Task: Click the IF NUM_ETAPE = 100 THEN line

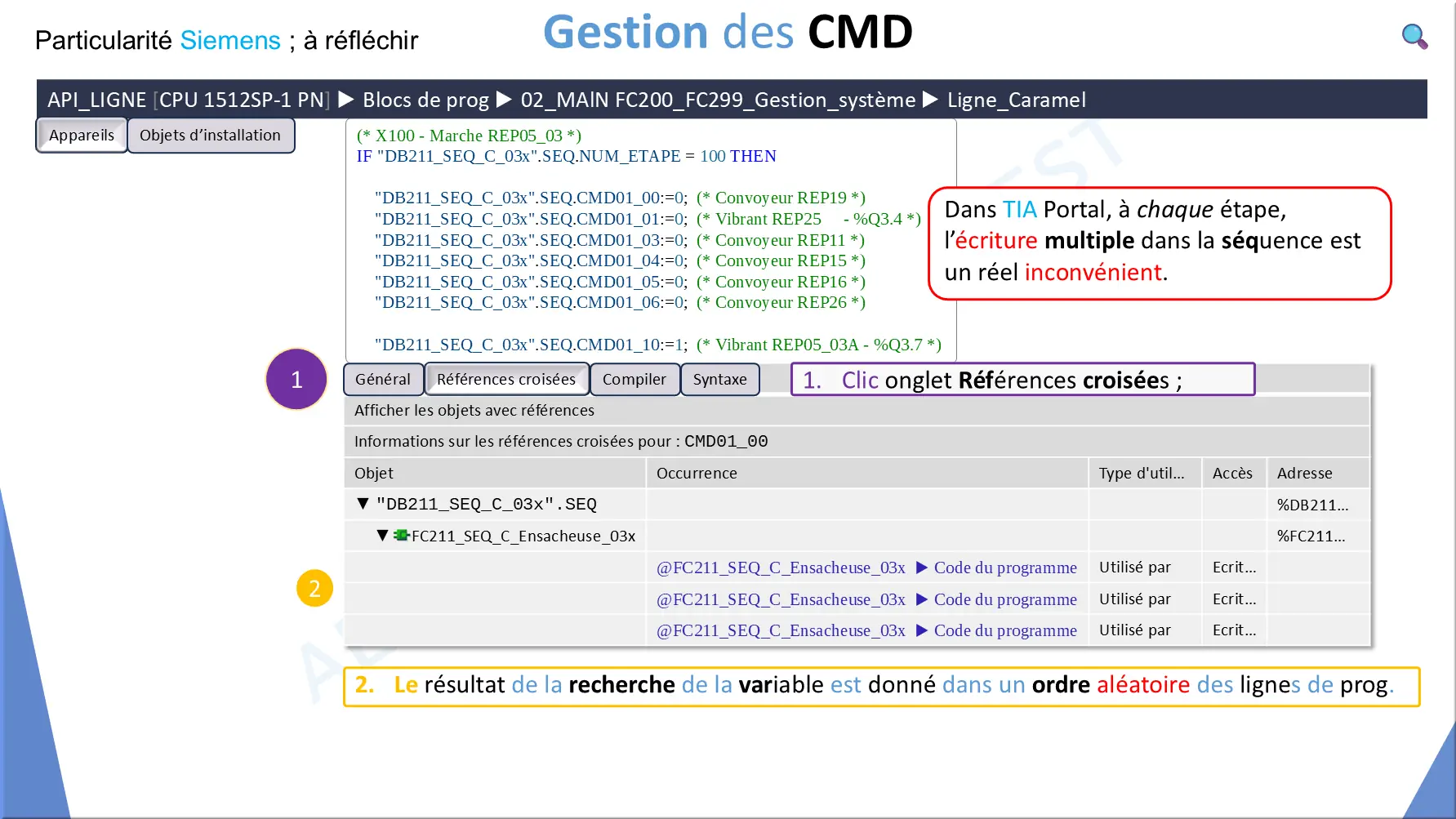Action: [566, 156]
